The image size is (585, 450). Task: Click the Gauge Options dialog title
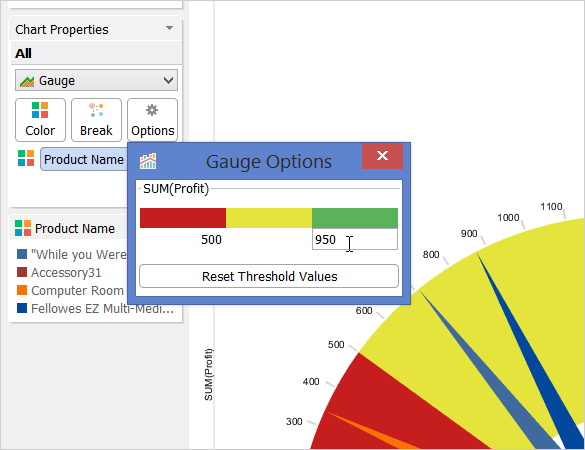(269, 162)
